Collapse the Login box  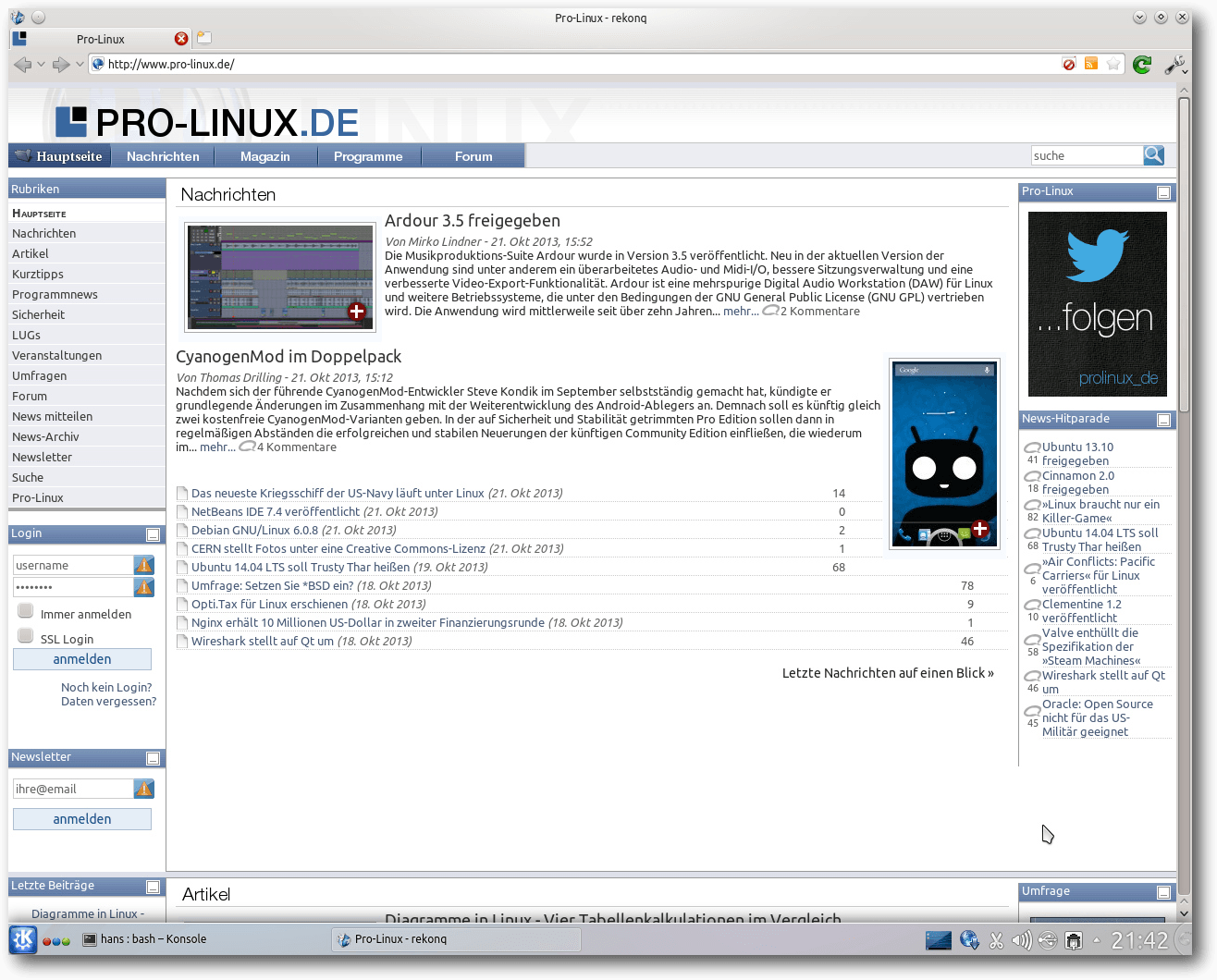(x=154, y=534)
